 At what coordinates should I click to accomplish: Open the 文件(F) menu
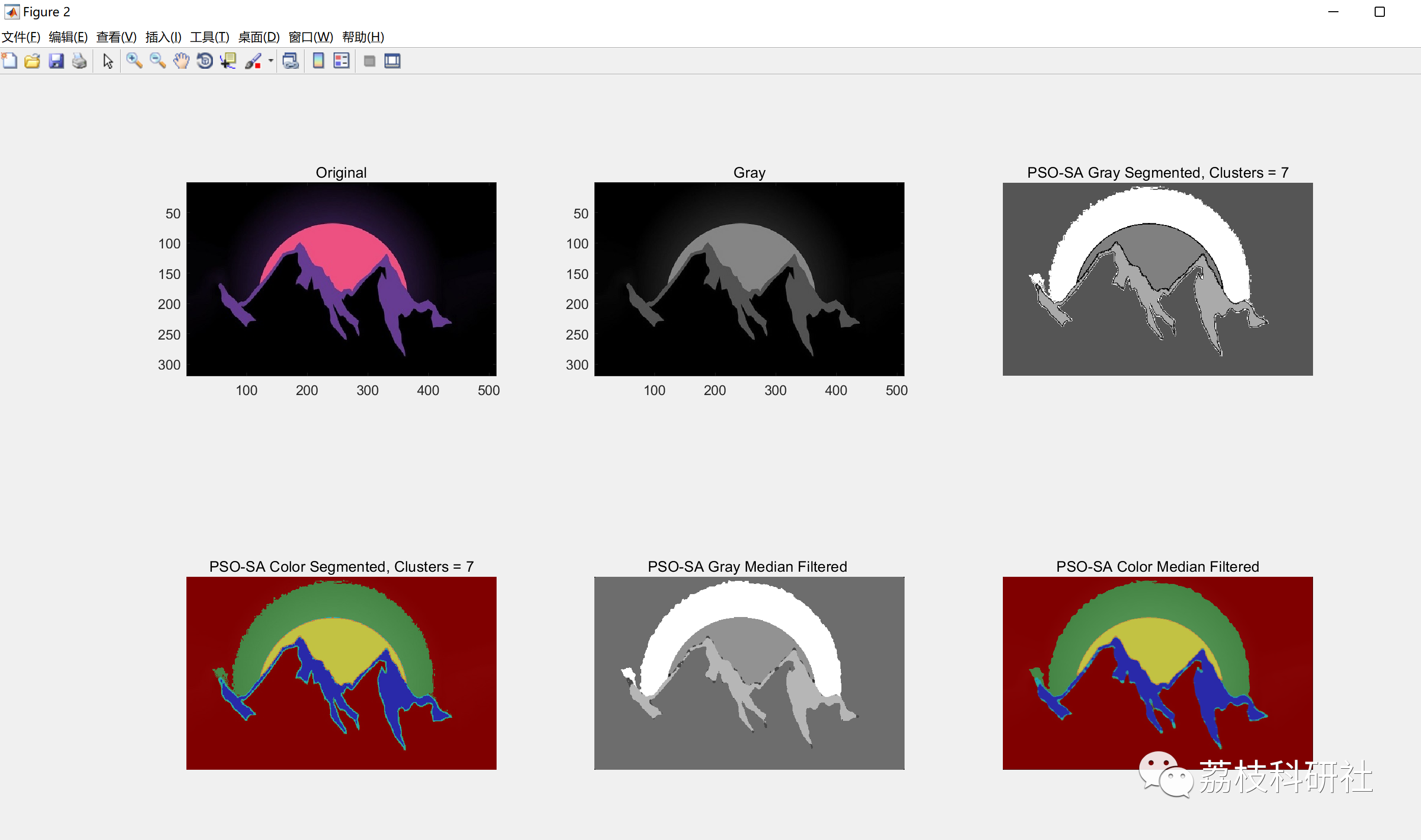click(21, 37)
